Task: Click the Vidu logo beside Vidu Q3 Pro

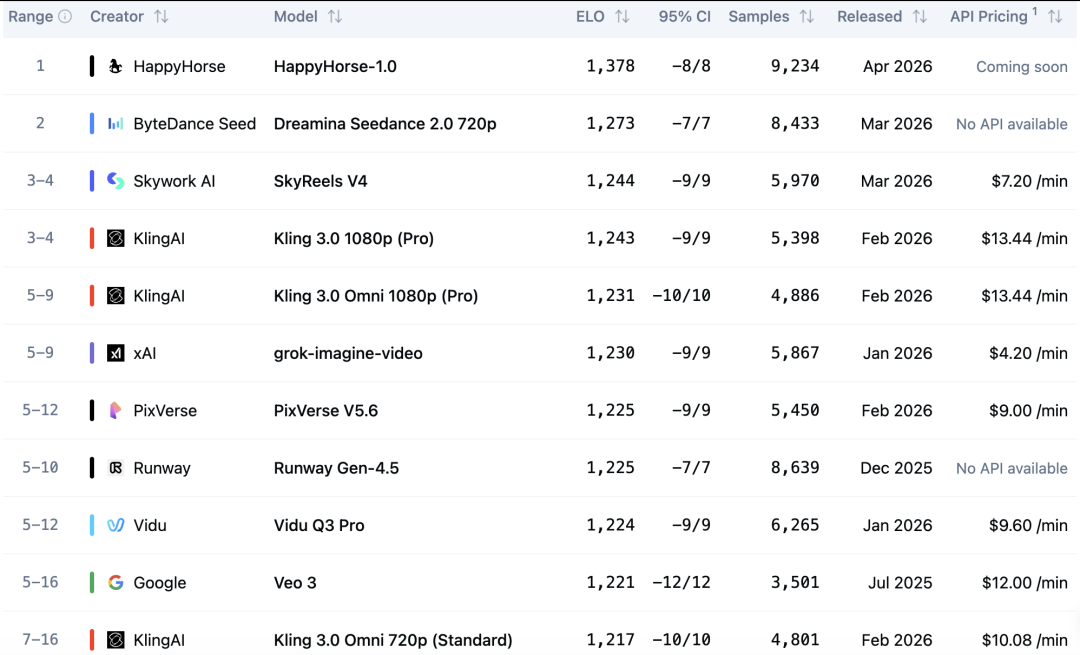Action: (x=116, y=525)
